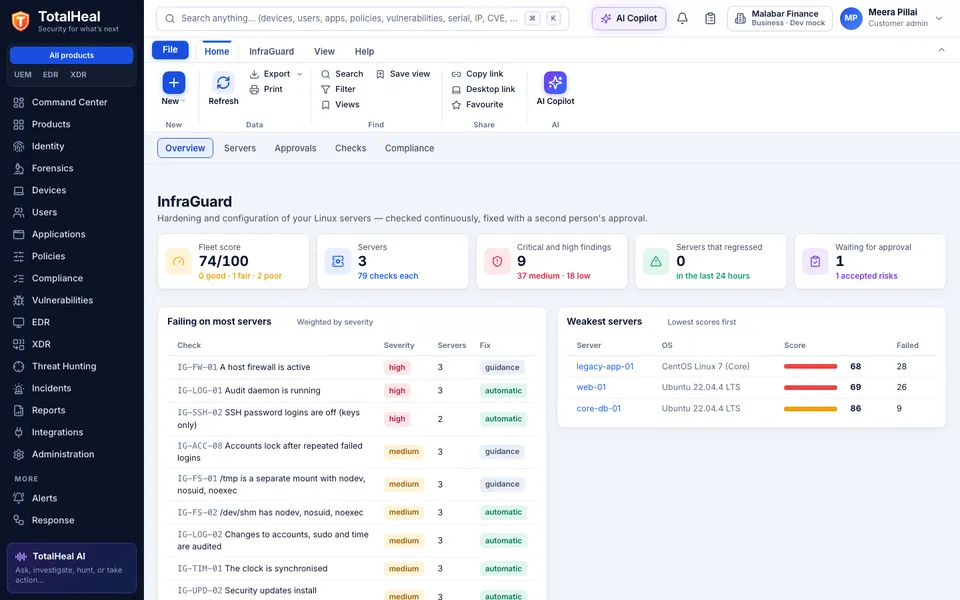Click the web-01 score bar
This screenshot has width=960, height=600.
(x=810, y=388)
